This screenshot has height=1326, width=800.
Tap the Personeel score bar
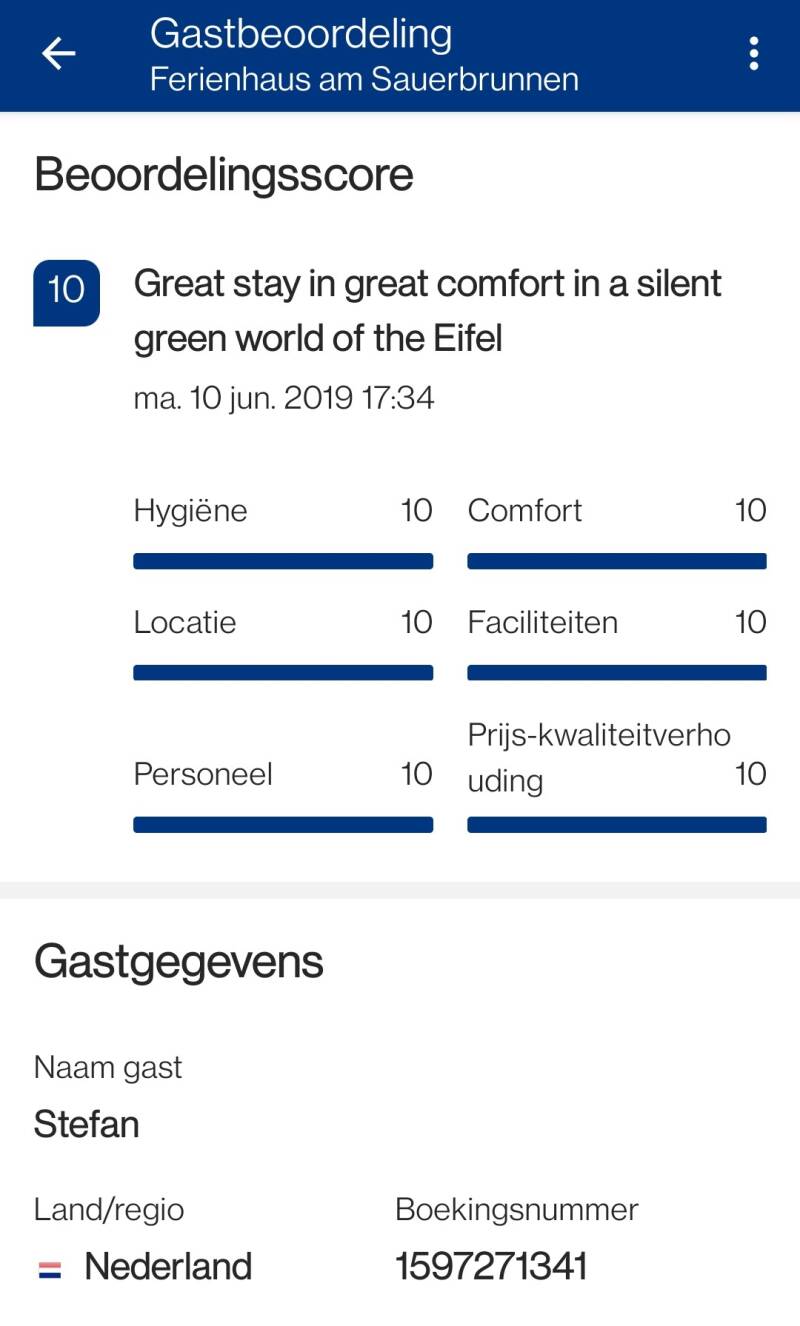click(283, 825)
